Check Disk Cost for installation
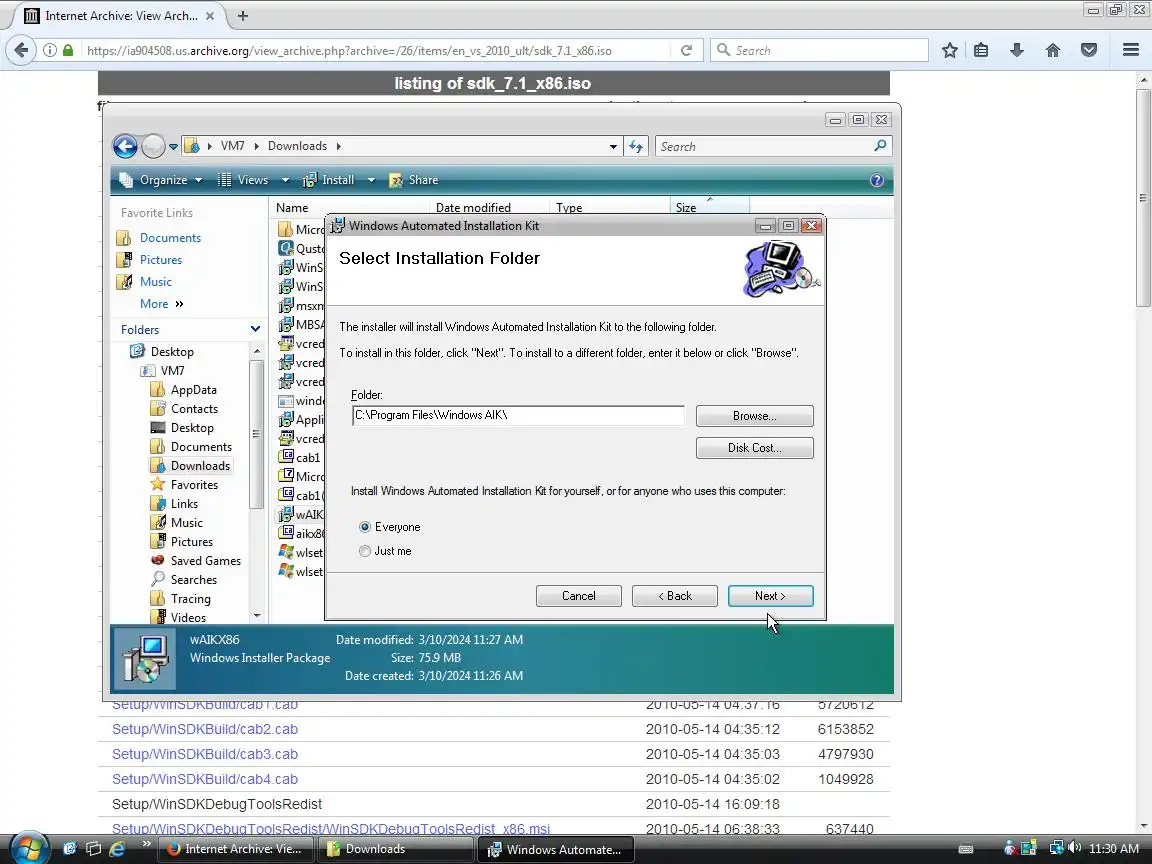Image resolution: width=1152 pixels, height=864 pixels. pos(755,448)
